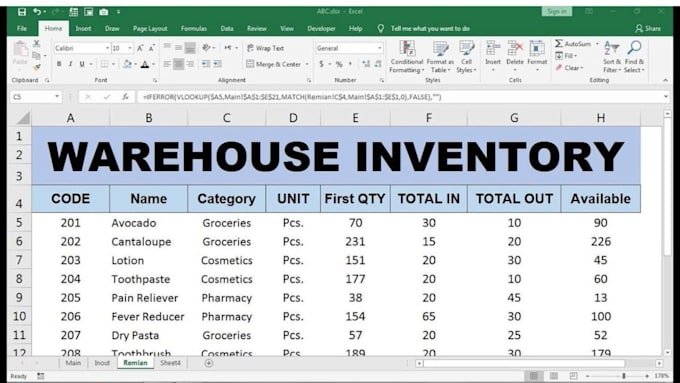Open the Fill dropdown
Viewport: 680px width, 383px height.
[x=566, y=56]
